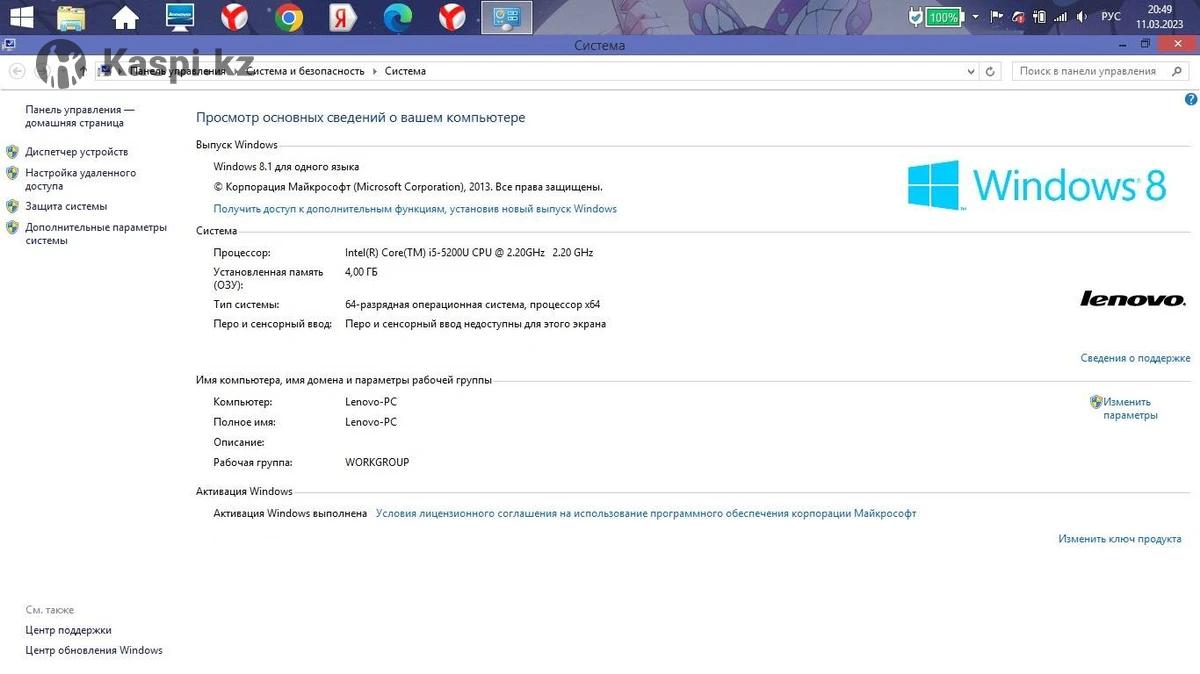Open the blue Help question icon
1200x674 pixels.
point(1191,99)
